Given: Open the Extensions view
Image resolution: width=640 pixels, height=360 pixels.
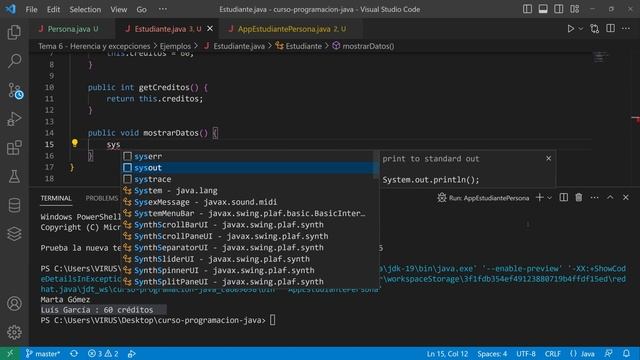Looking at the screenshot, I should [x=14, y=147].
